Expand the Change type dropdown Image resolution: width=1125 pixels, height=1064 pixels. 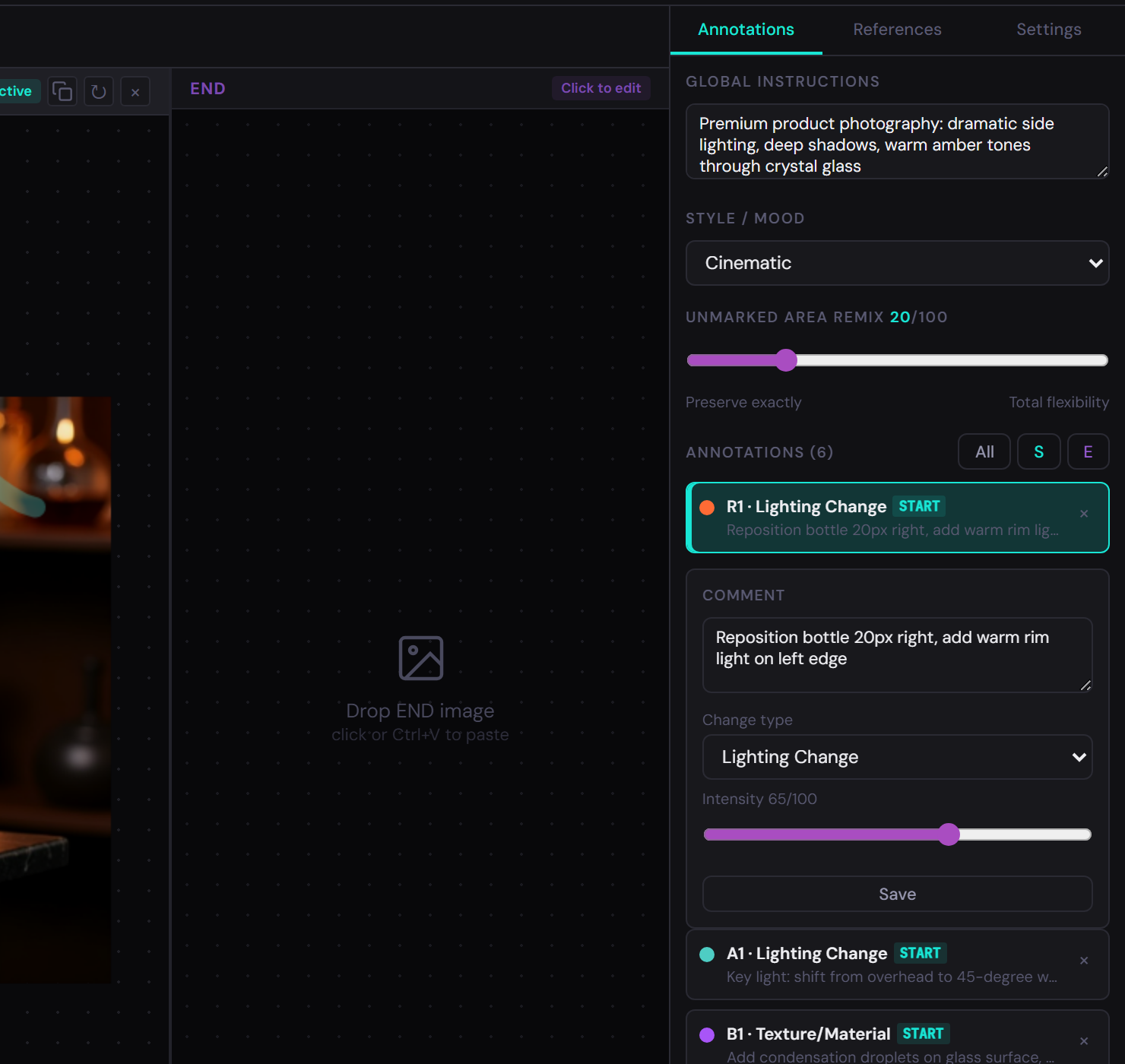click(x=897, y=757)
